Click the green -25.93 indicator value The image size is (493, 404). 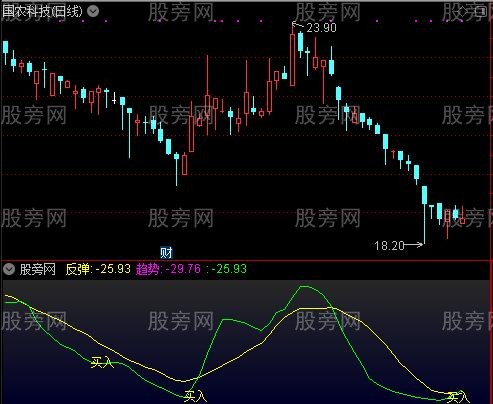[x=230, y=269]
